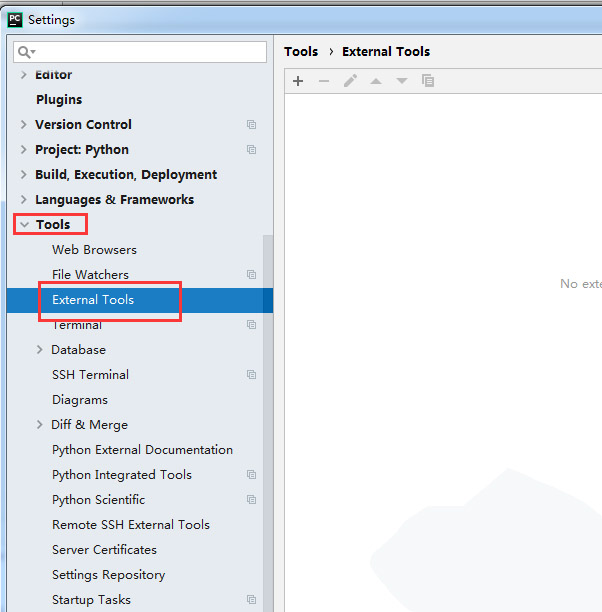
Task: Select the Plugins settings page
Action: (x=59, y=100)
